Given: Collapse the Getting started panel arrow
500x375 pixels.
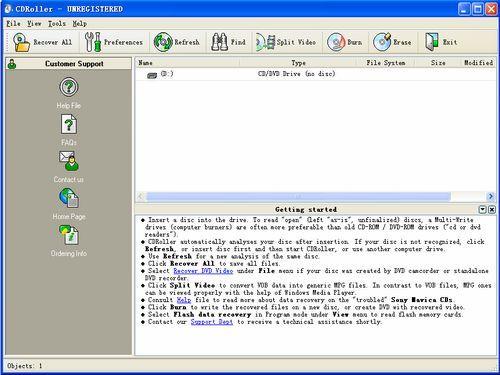Looking at the screenshot, I should pyautogui.click(x=482, y=209).
